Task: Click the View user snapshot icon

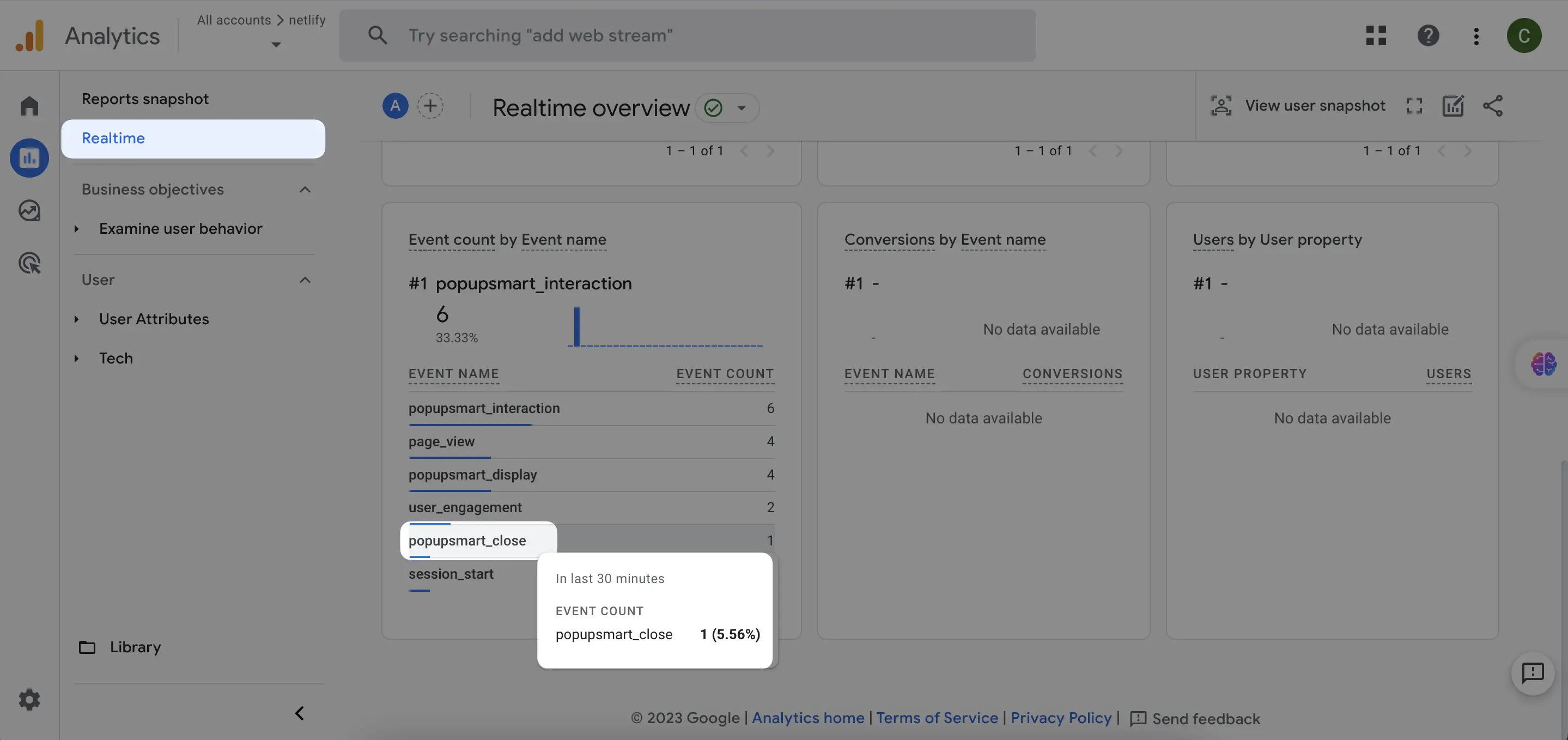Action: coord(1220,105)
